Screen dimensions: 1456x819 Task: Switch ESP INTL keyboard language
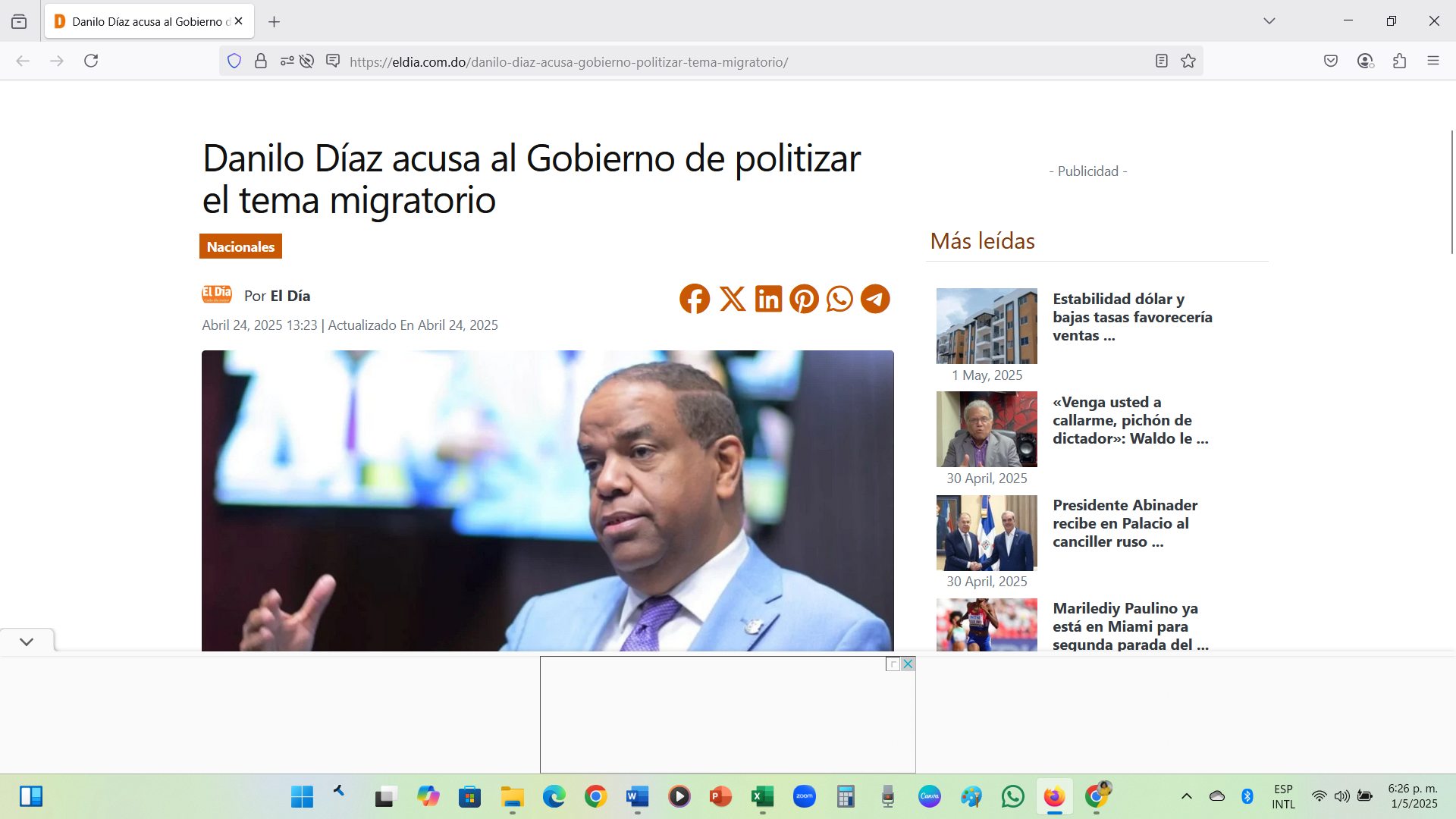[1283, 796]
